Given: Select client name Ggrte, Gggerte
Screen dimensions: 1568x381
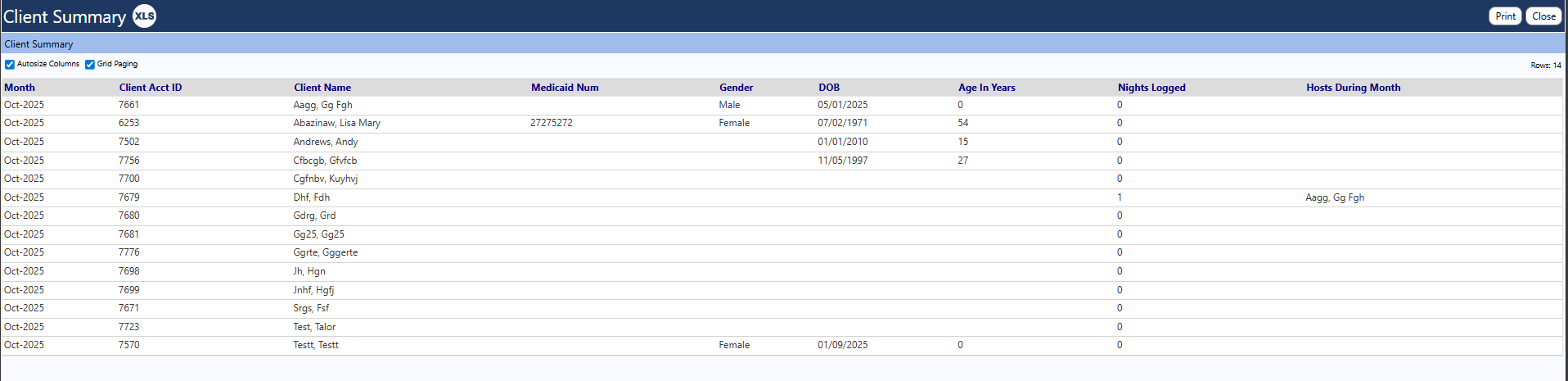Looking at the screenshot, I should (325, 252).
